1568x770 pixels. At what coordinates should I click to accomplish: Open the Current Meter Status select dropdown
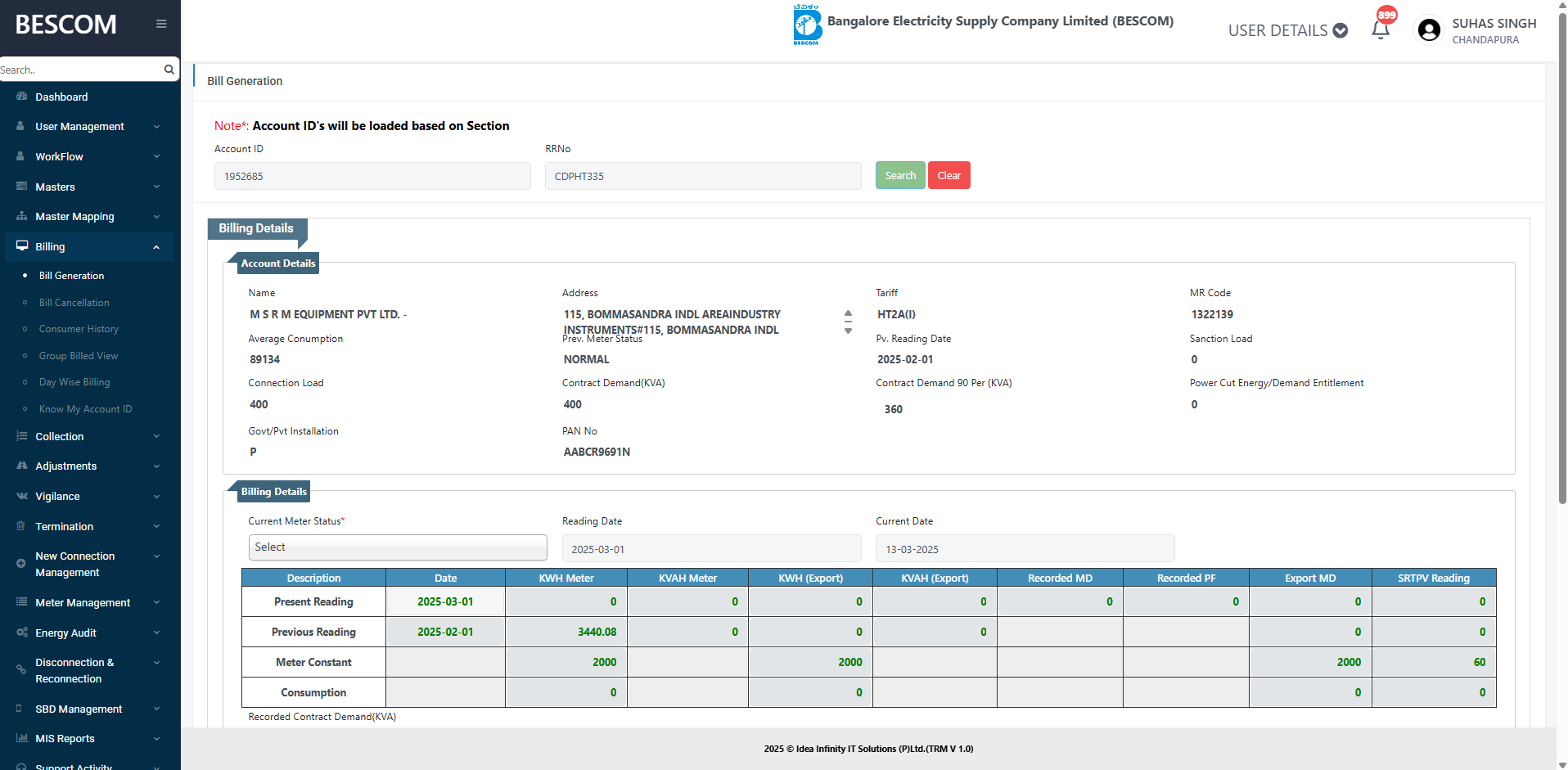point(398,547)
